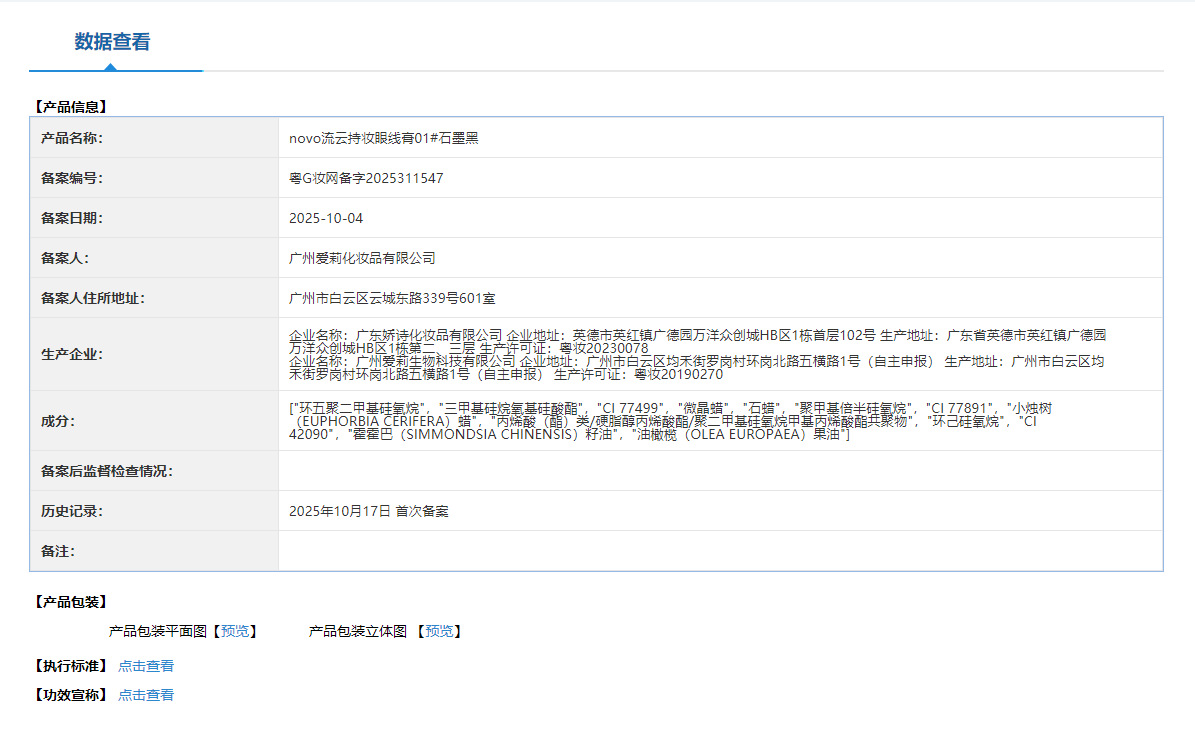Image resolution: width=1195 pixels, height=743 pixels.
Task: Click the 【产品包装】 section heading
Action: pos(70,603)
